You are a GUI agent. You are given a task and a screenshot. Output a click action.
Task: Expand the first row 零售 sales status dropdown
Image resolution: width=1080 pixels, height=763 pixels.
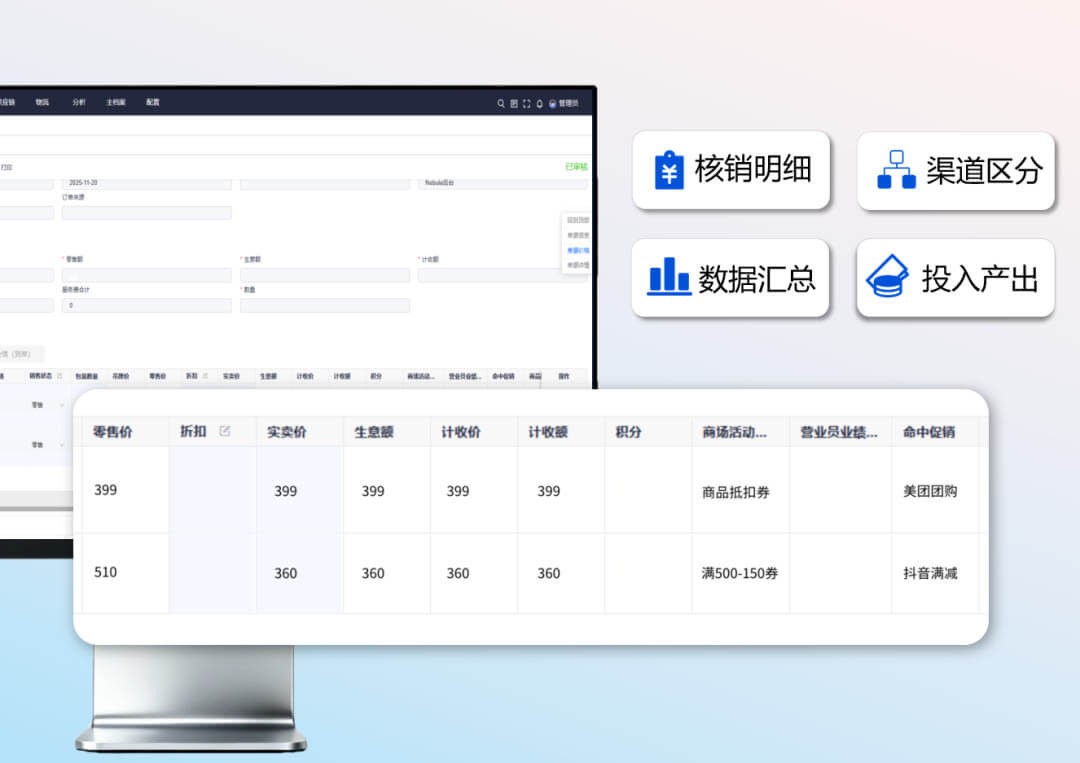63,404
